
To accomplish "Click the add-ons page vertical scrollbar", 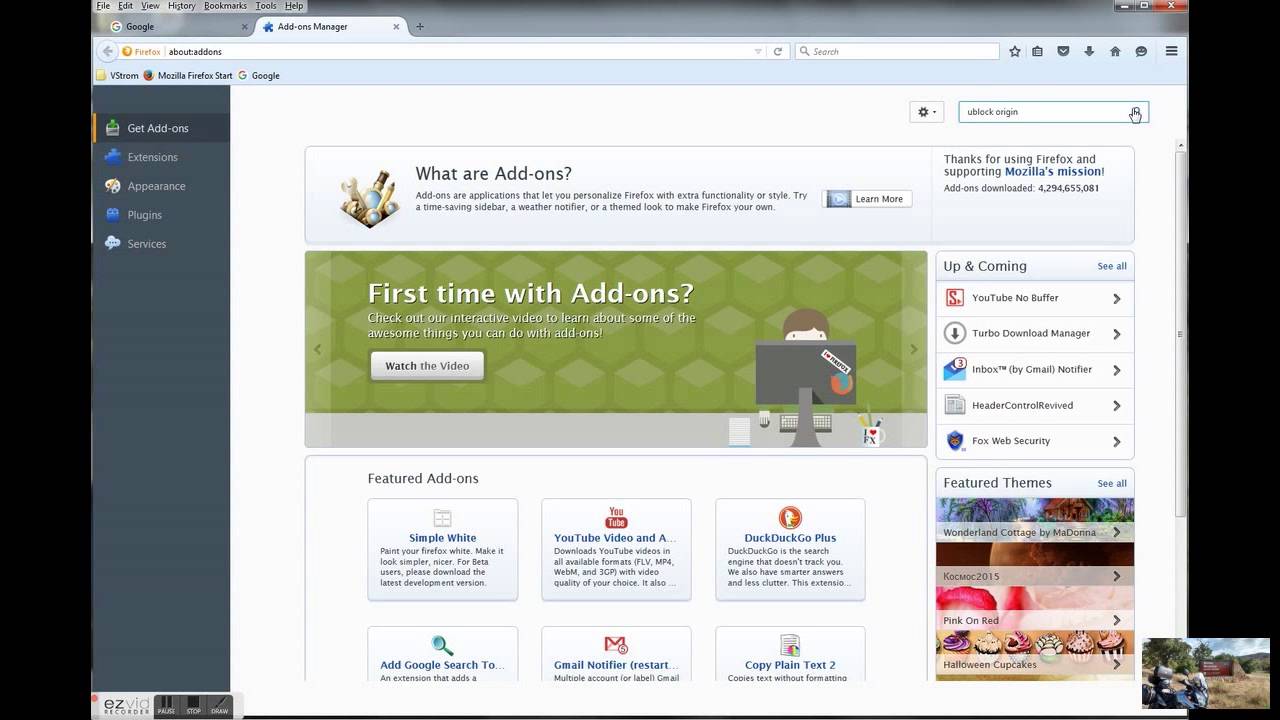I will tap(1180, 334).
